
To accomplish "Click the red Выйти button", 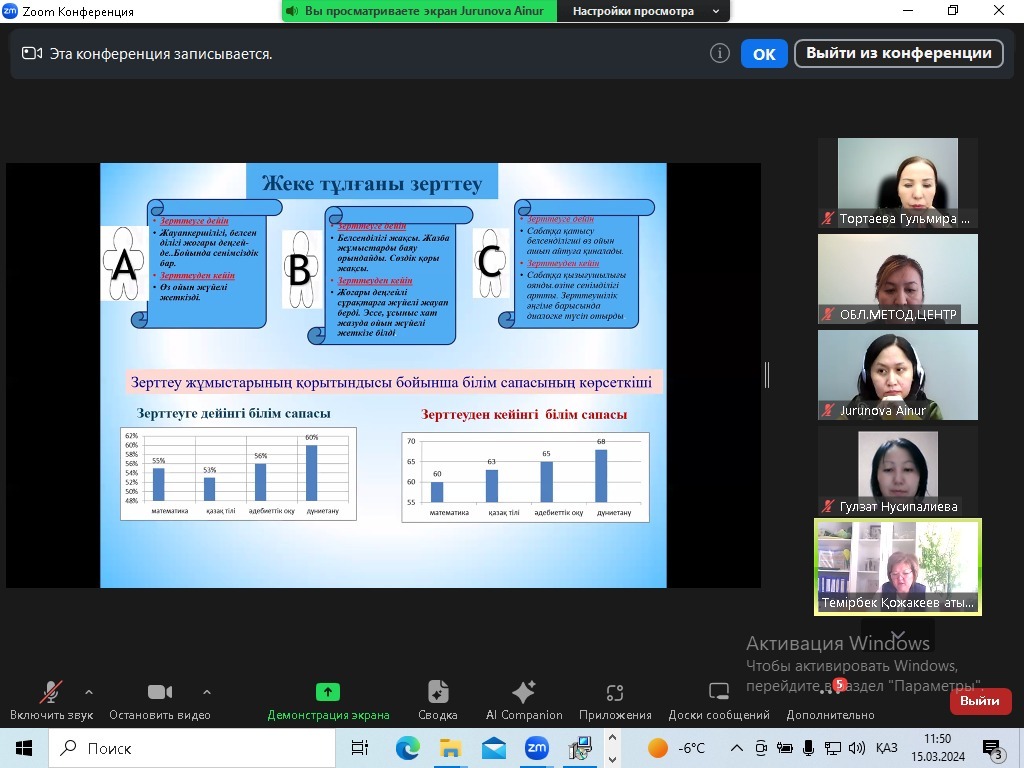I will (980, 701).
